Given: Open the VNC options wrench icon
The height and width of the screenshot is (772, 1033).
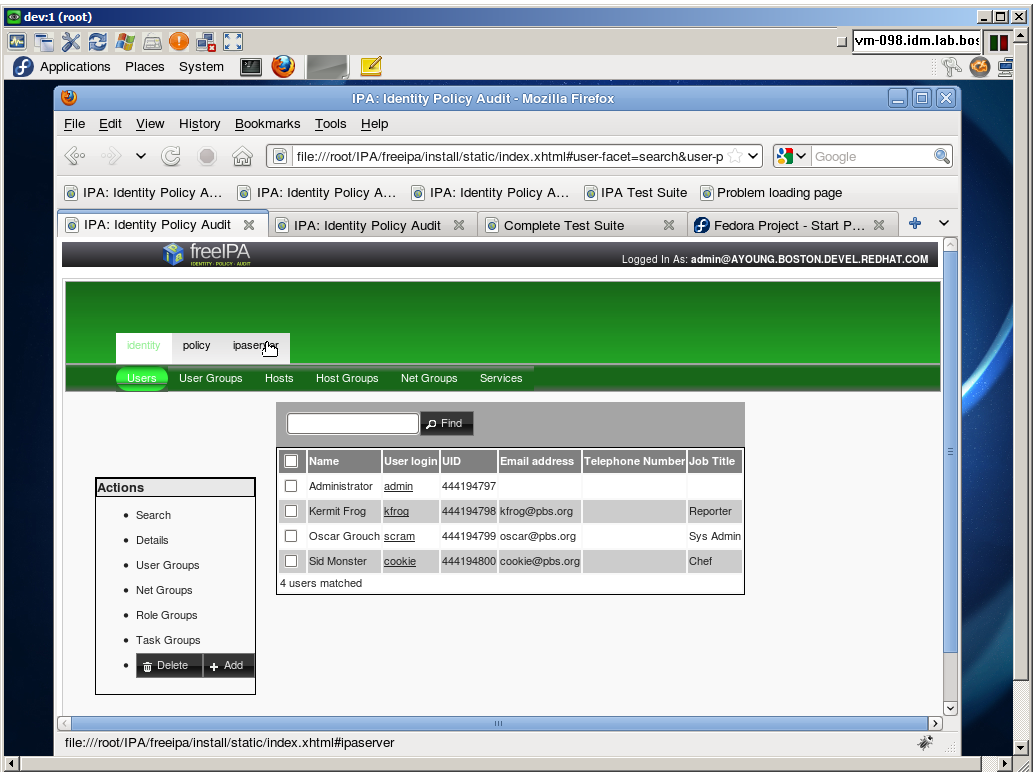Looking at the screenshot, I should point(70,41).
